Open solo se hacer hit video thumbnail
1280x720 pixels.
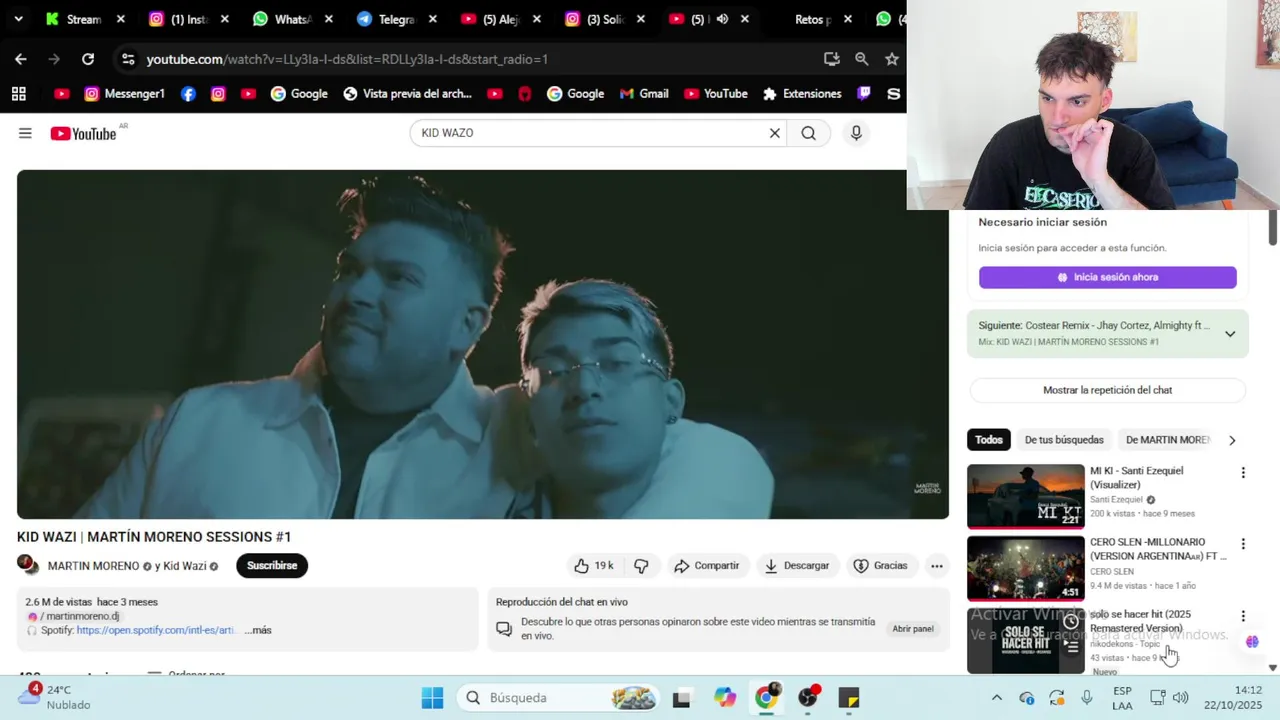point(1026,640)
